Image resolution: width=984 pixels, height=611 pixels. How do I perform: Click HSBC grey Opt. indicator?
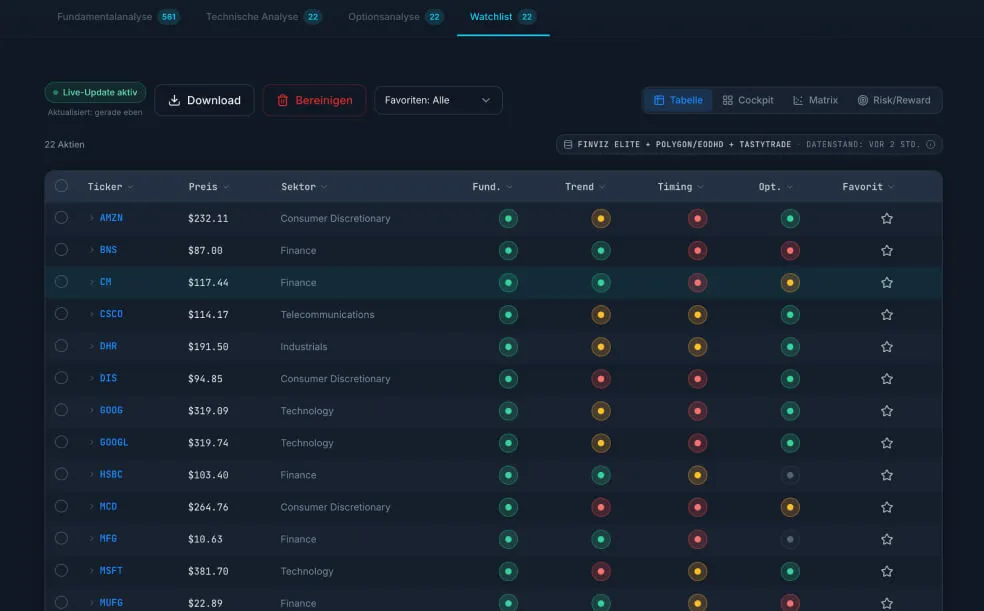789,475
